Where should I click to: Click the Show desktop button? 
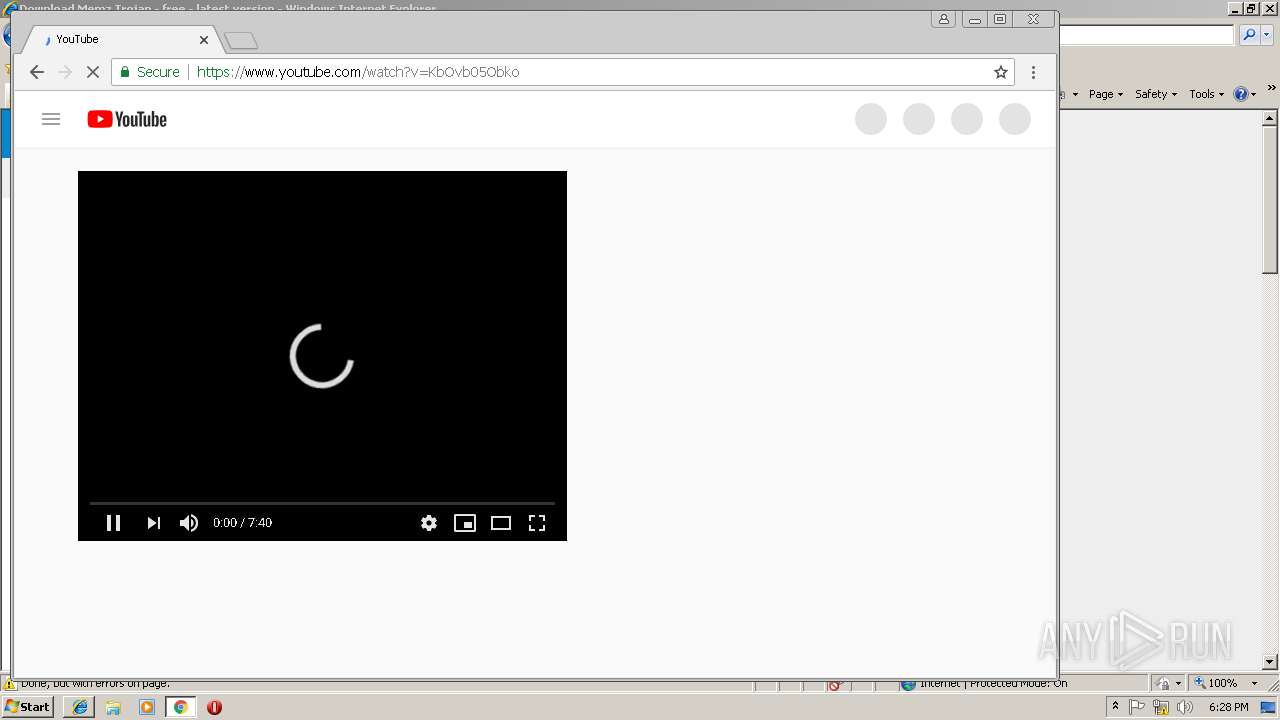[x=1269, y=707]
